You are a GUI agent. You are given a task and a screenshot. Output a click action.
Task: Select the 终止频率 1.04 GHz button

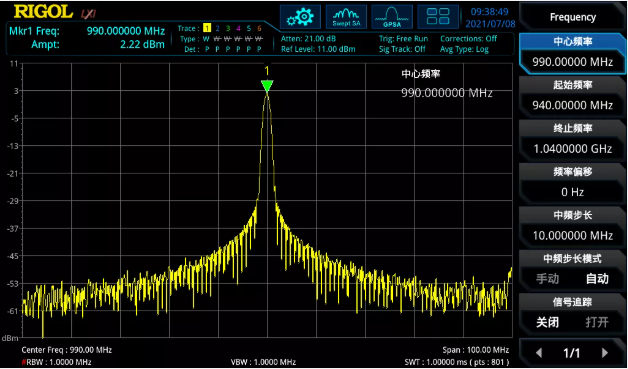click(572, 140)
